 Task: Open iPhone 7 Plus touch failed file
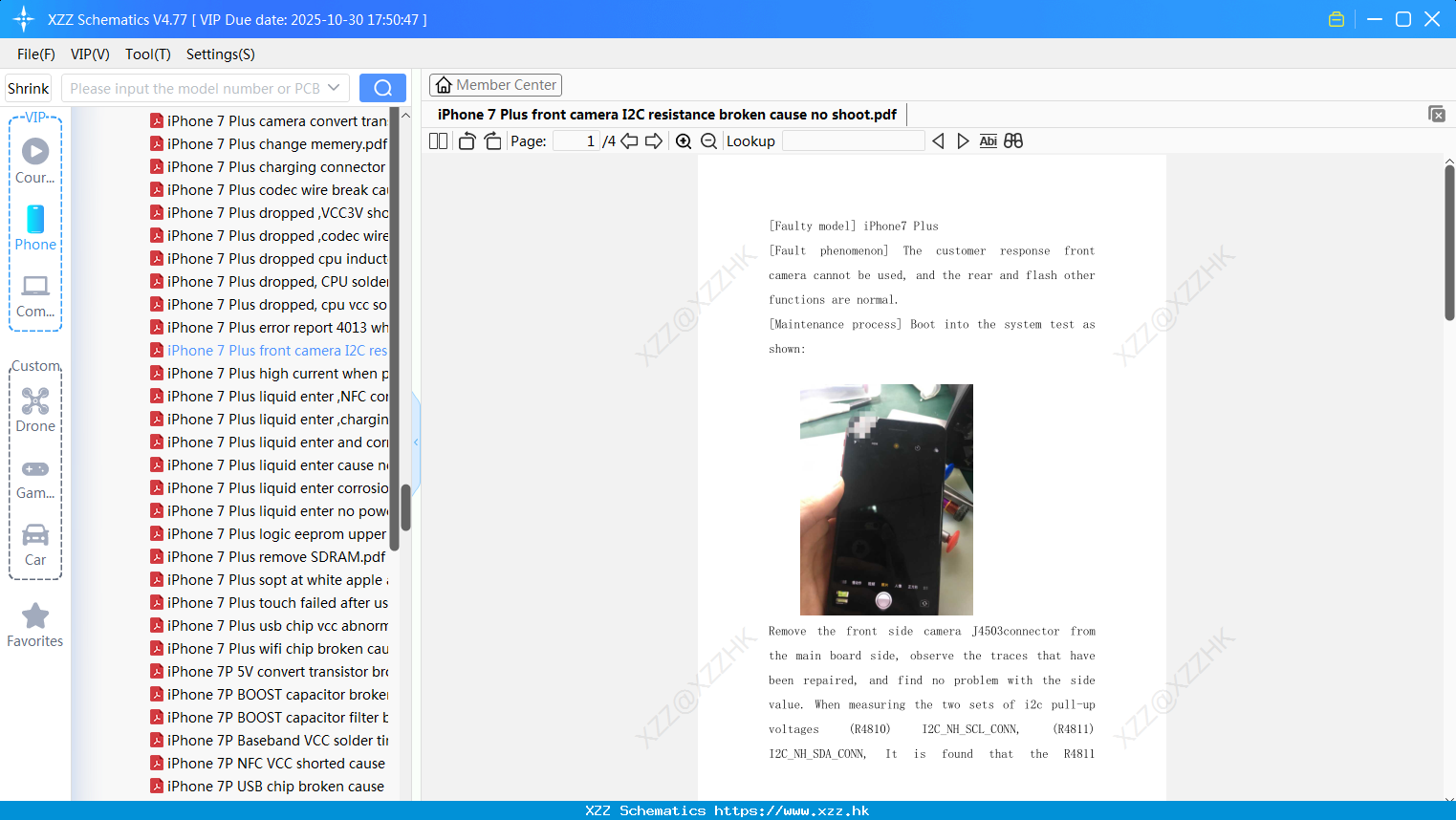(269, 603)
